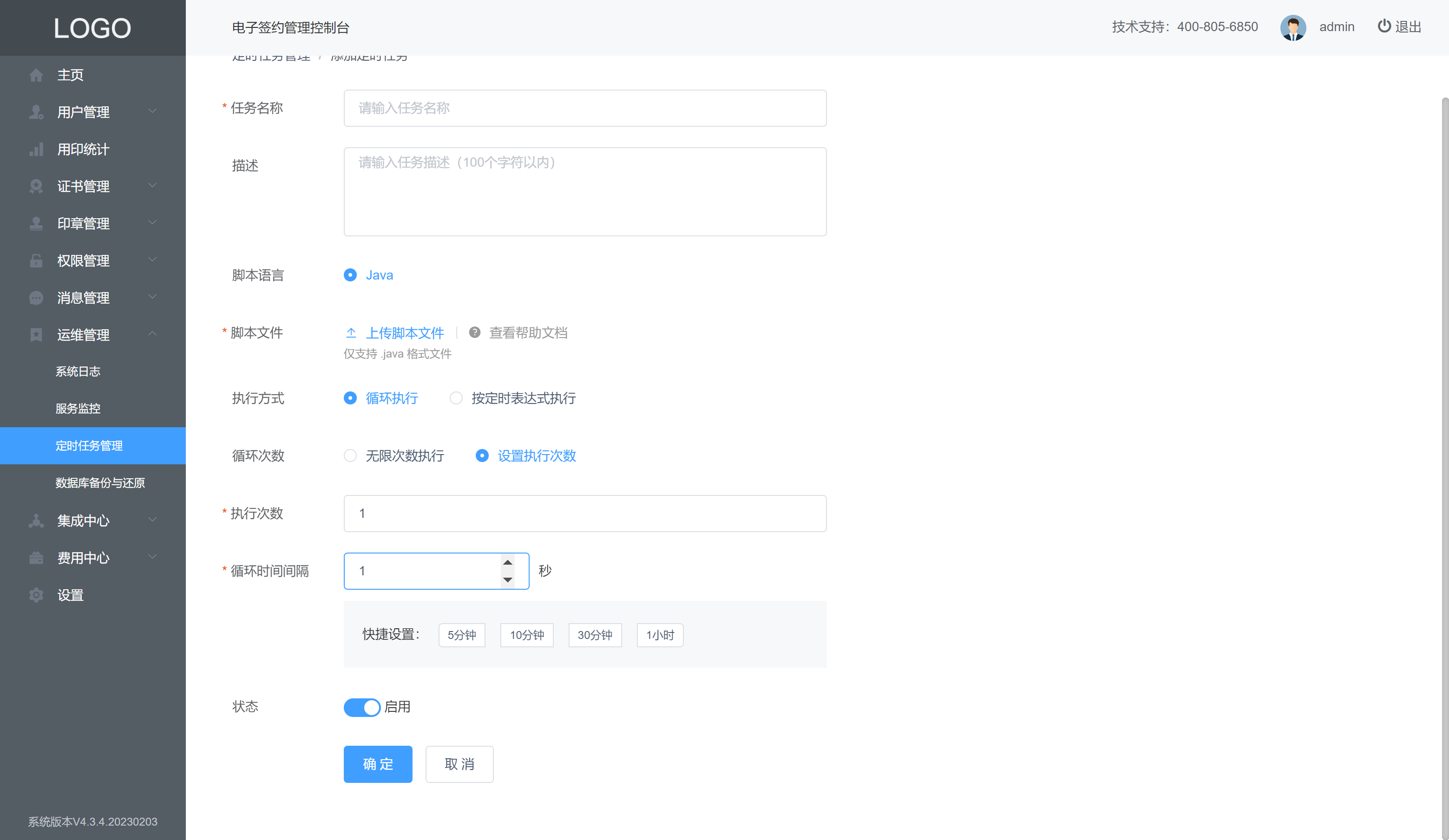Click the stamp icon for 印章管理
This screenshot has height=840, width=1449.
(x=36, y=224)
